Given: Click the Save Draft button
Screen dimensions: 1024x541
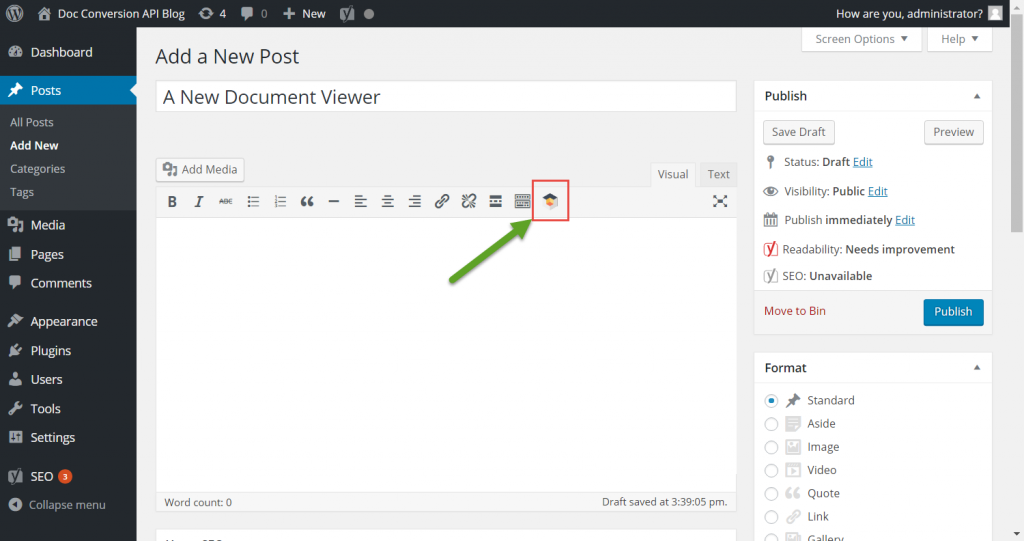Looking at the screenshot, I should click(799, 132).
